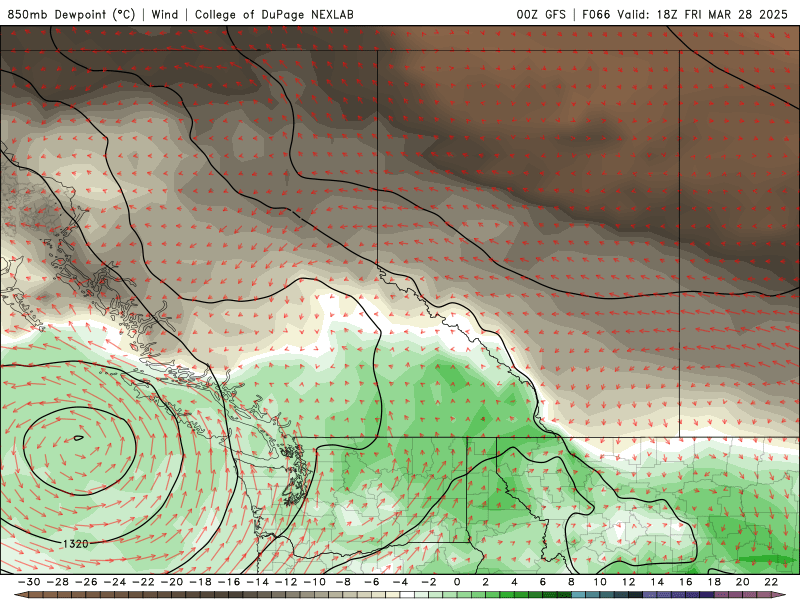800x600 pixels.
Task: Click the "18" color scale value
Action: [714, 582]
